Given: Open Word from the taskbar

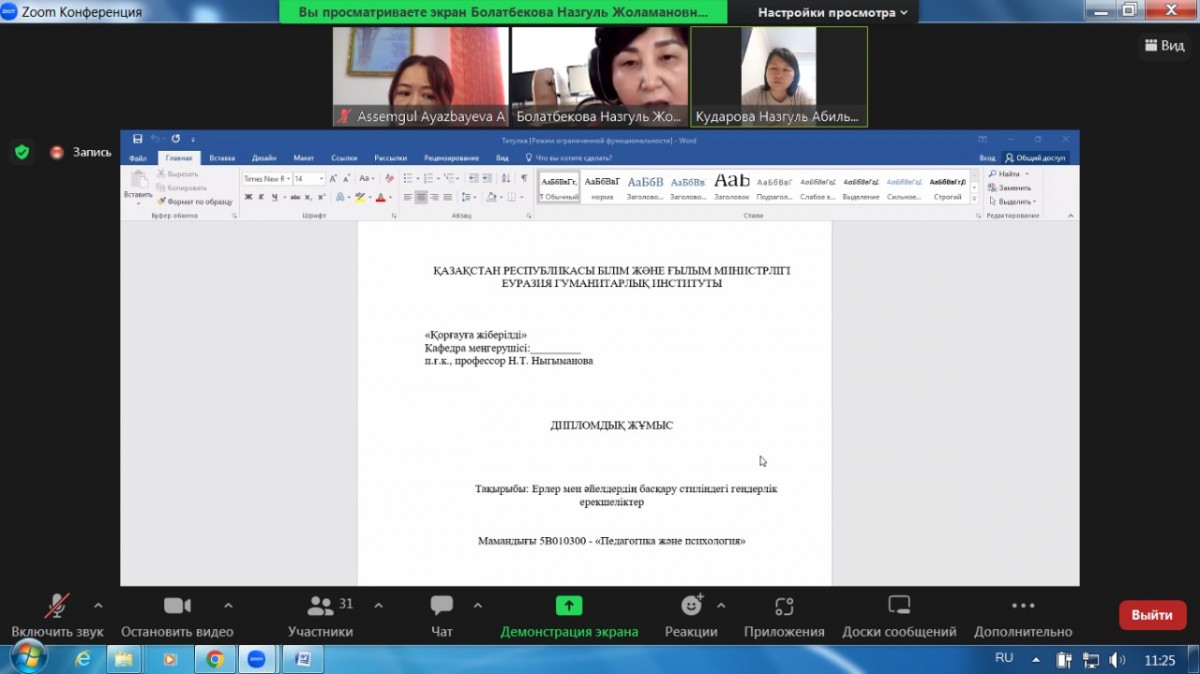Looking at the screenshot, I should [x=302, y=660].
